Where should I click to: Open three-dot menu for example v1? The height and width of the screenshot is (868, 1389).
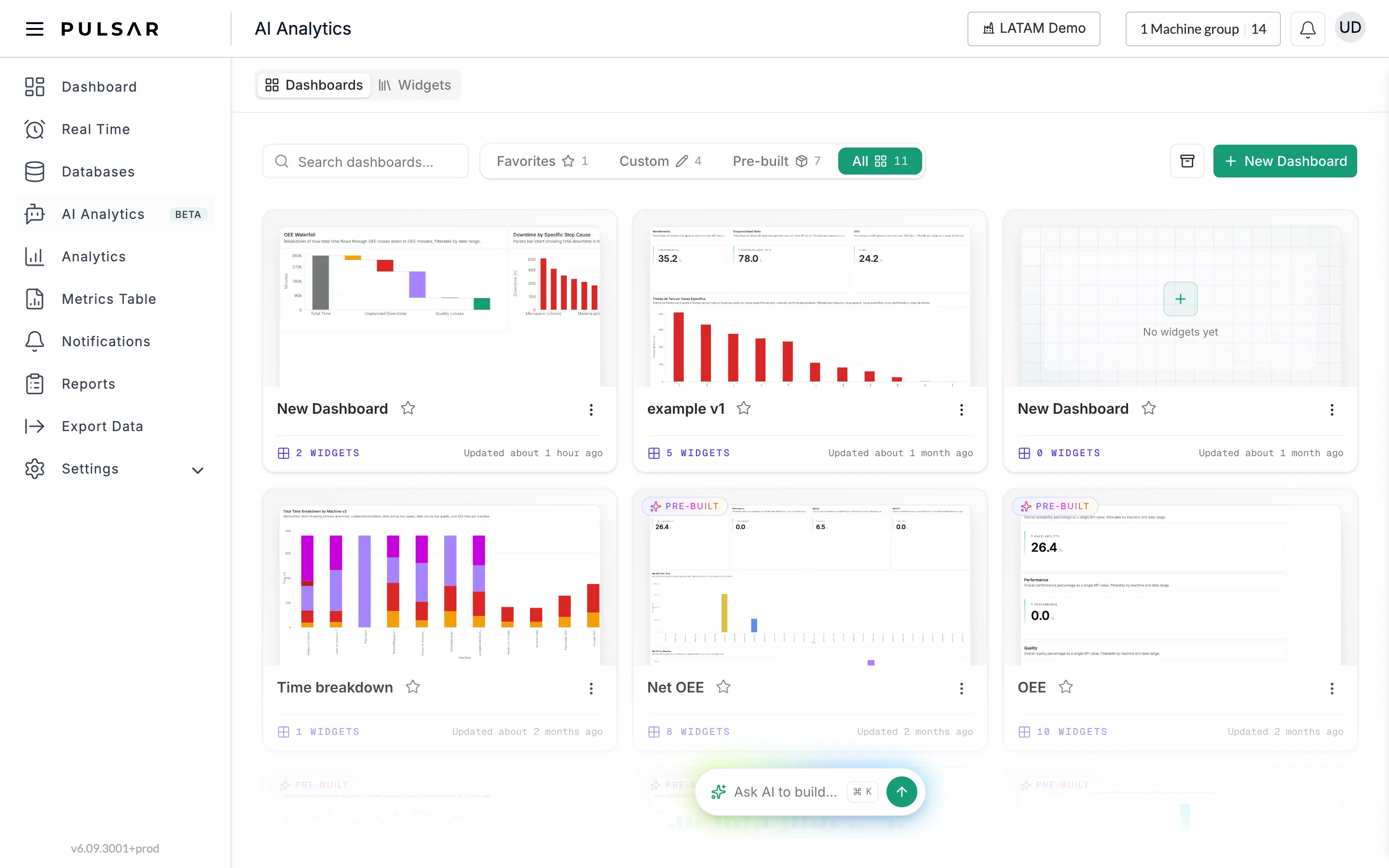961,409
